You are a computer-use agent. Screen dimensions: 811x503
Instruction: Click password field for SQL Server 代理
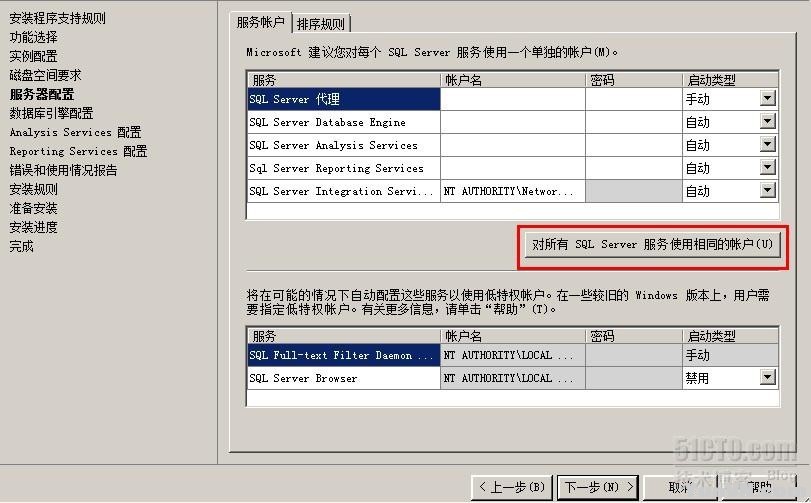(634, 99)
